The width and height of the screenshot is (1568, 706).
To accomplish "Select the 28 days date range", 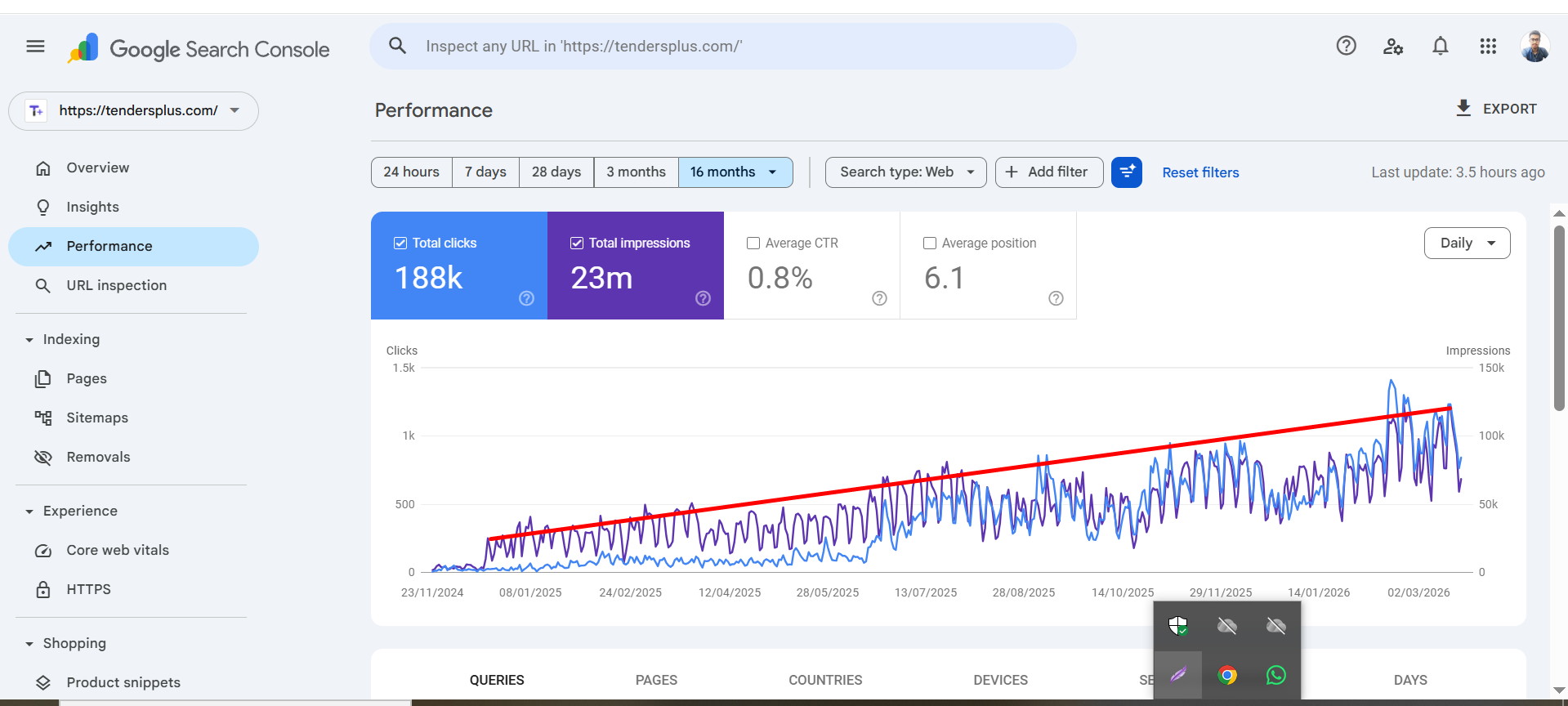I will point(556,172).
